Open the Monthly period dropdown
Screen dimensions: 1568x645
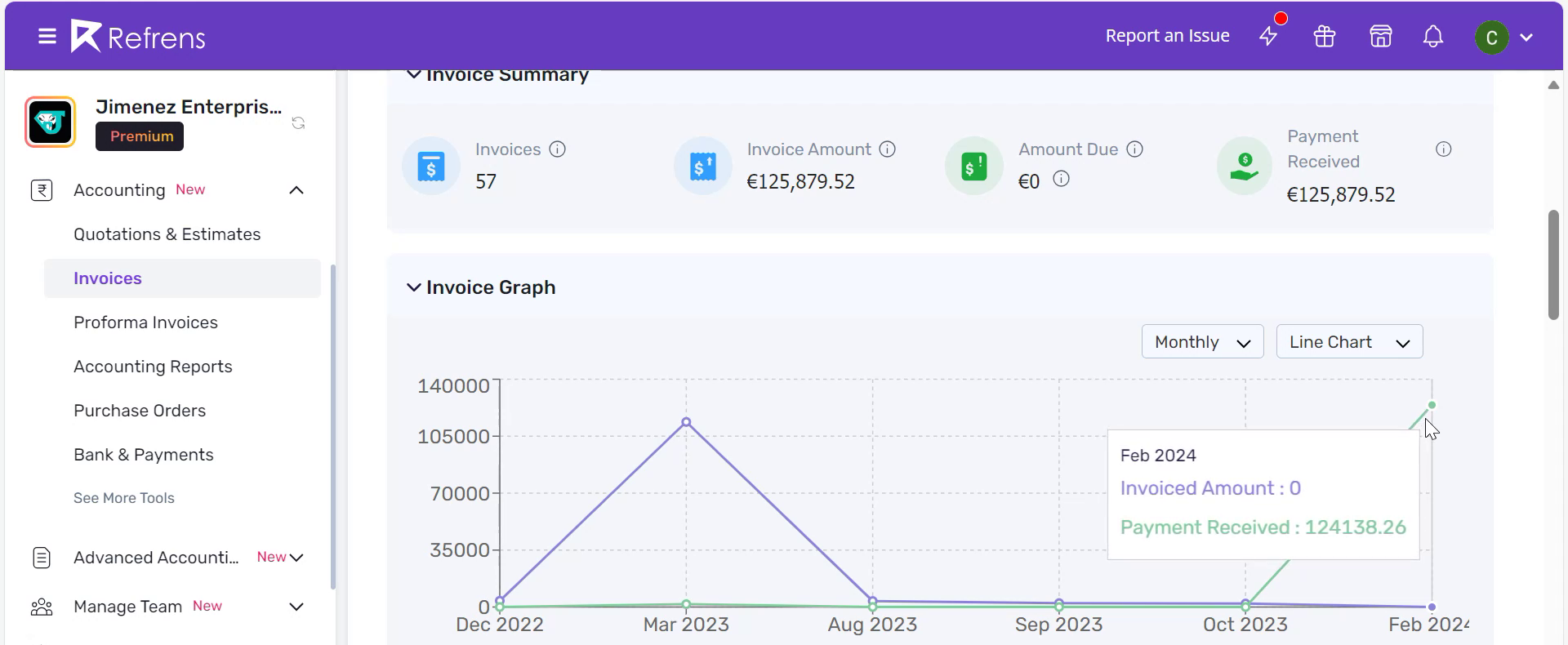(x=1203, y=342)
